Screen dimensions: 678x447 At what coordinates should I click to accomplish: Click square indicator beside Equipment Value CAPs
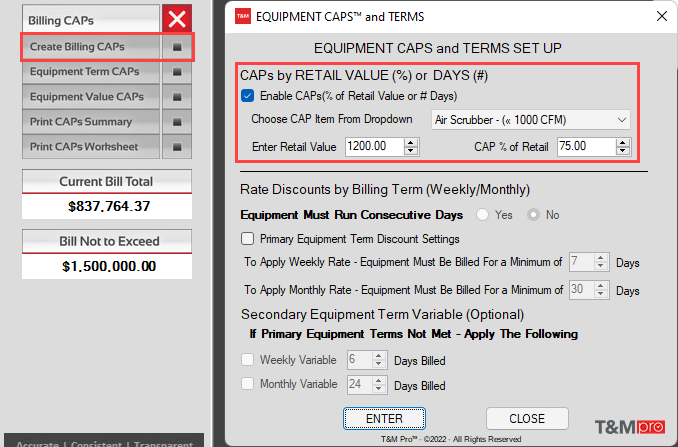tap(177, 97)
